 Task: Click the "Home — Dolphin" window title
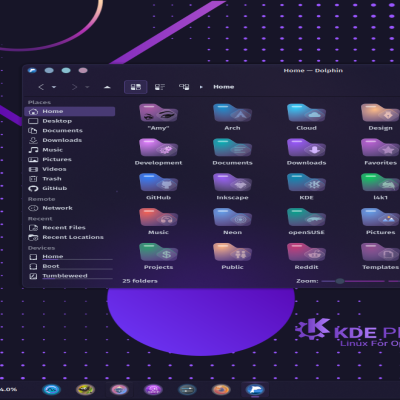click(313, 70)
